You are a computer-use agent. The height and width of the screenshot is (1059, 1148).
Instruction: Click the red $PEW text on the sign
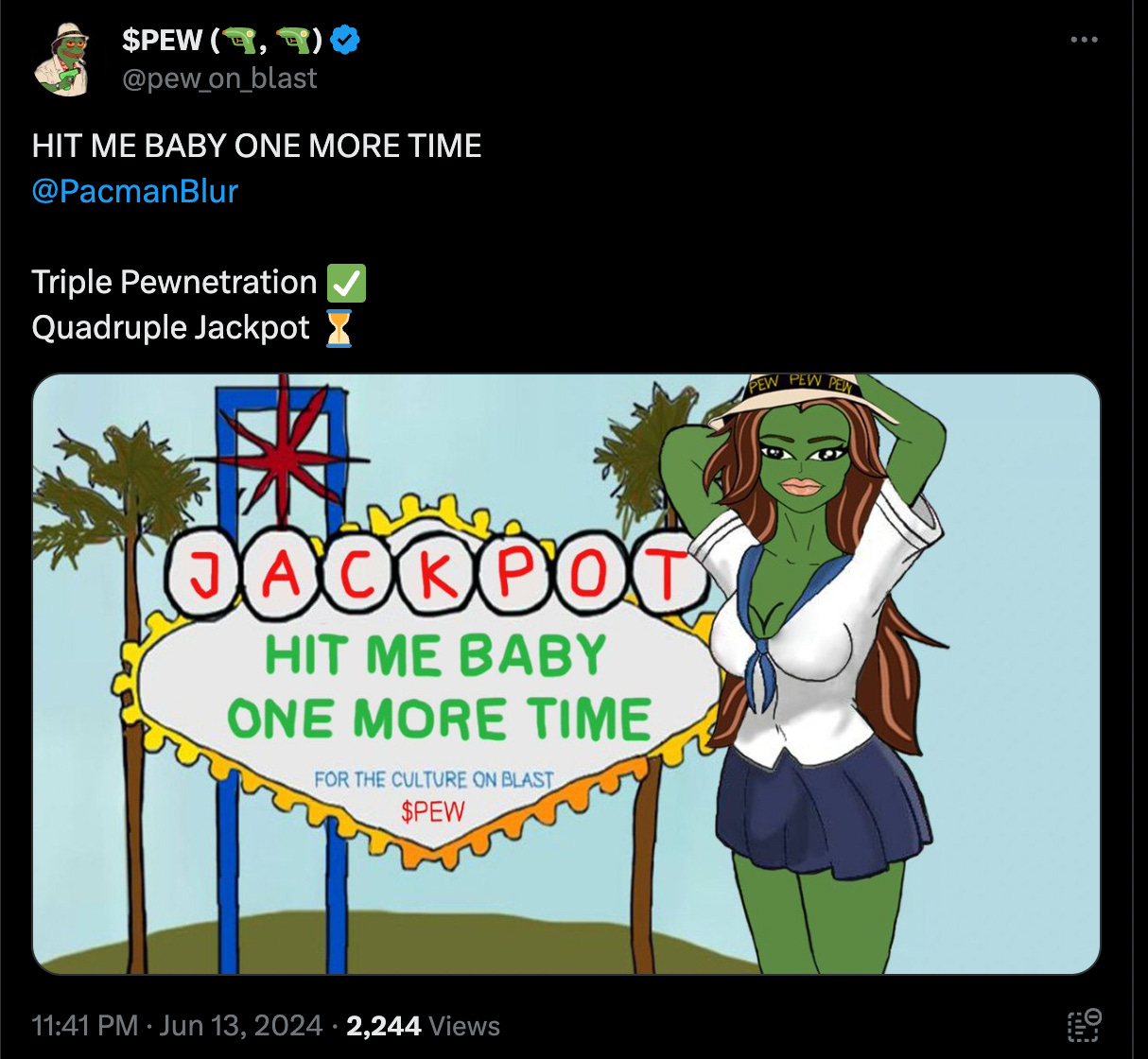coord(432,811)
